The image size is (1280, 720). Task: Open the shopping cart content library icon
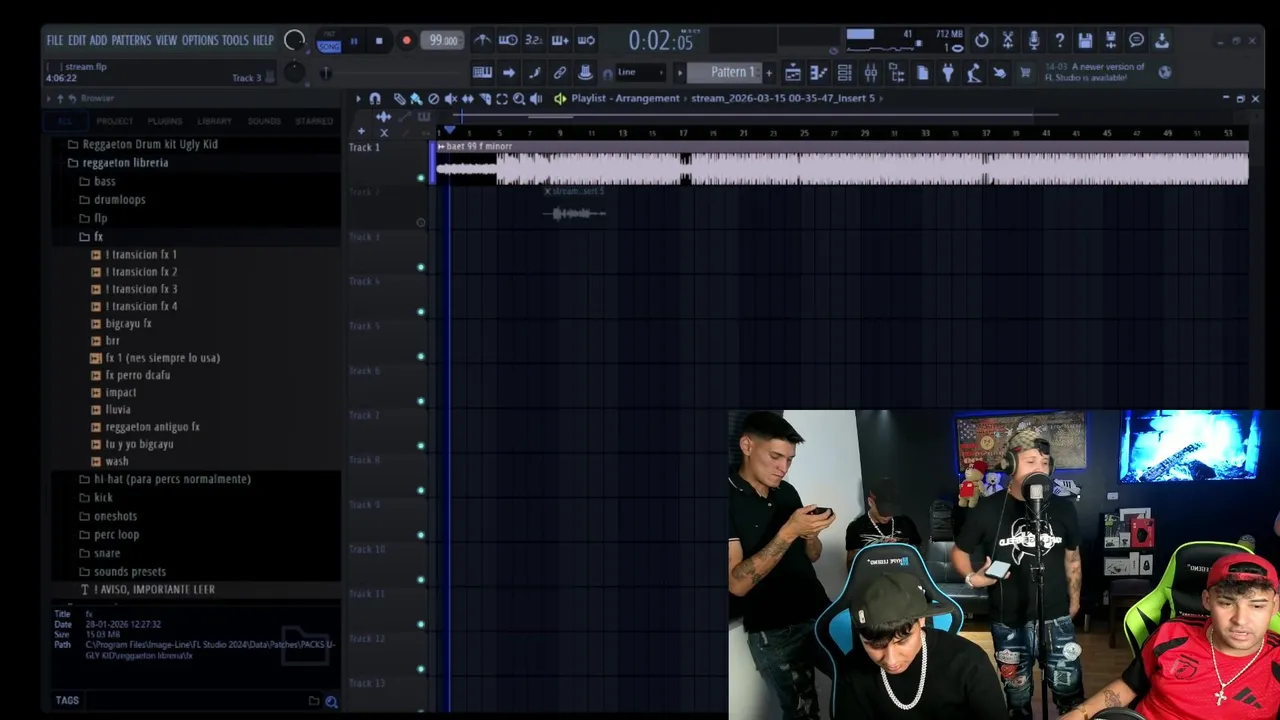(1025, 72)
